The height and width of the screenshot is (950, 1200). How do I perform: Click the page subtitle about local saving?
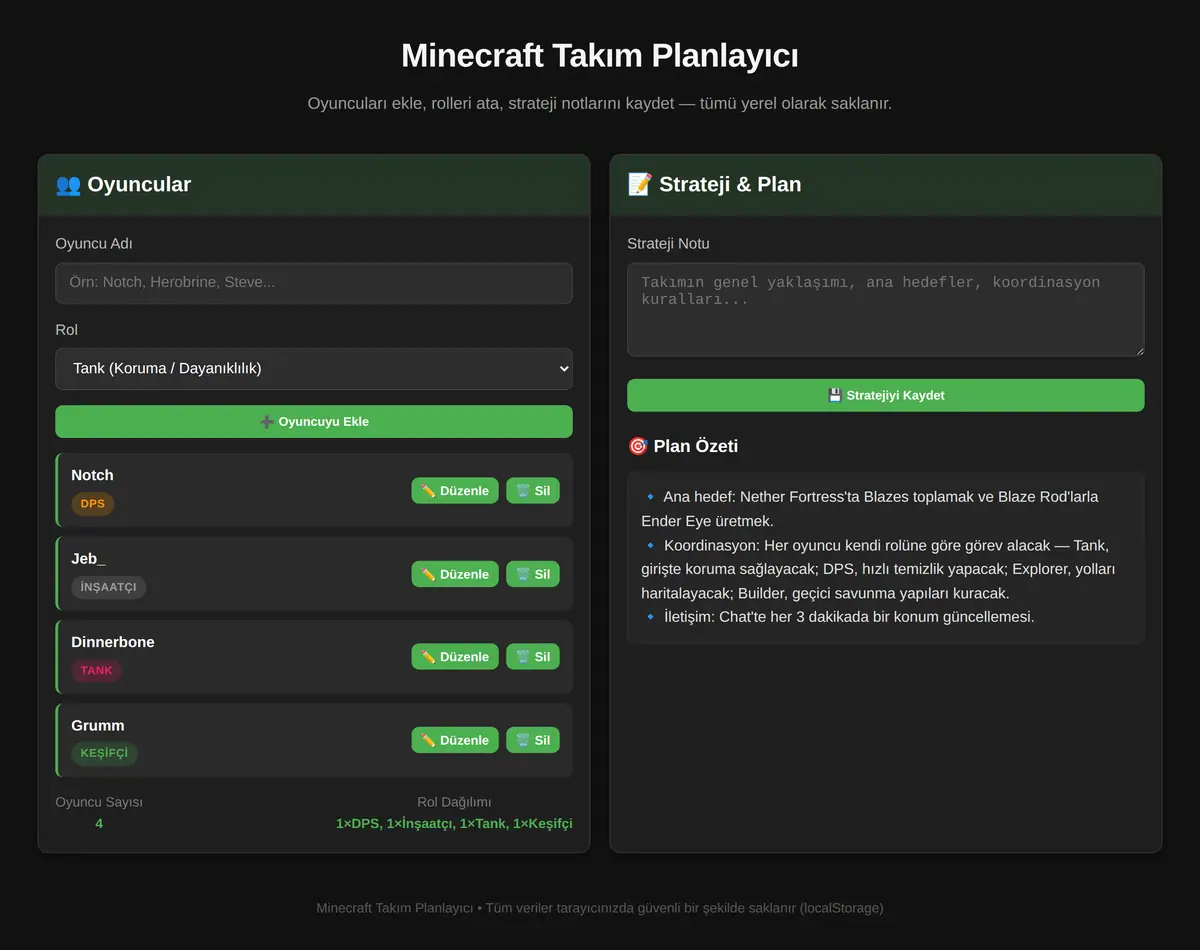[x=600, y=103]
